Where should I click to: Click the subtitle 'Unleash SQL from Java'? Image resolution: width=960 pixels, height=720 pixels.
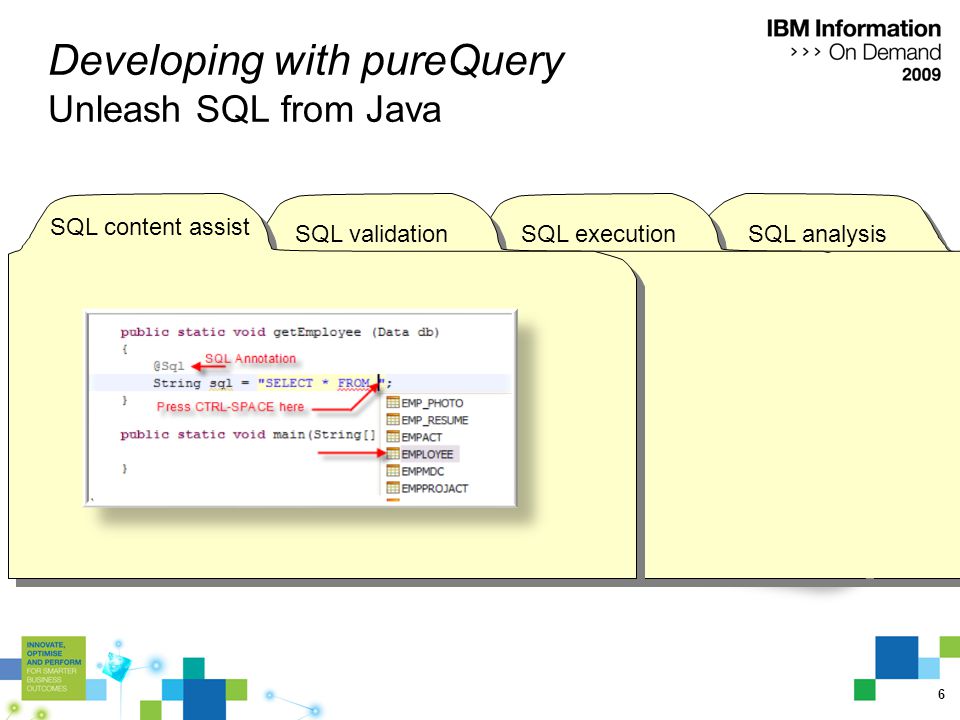[245, 110]
